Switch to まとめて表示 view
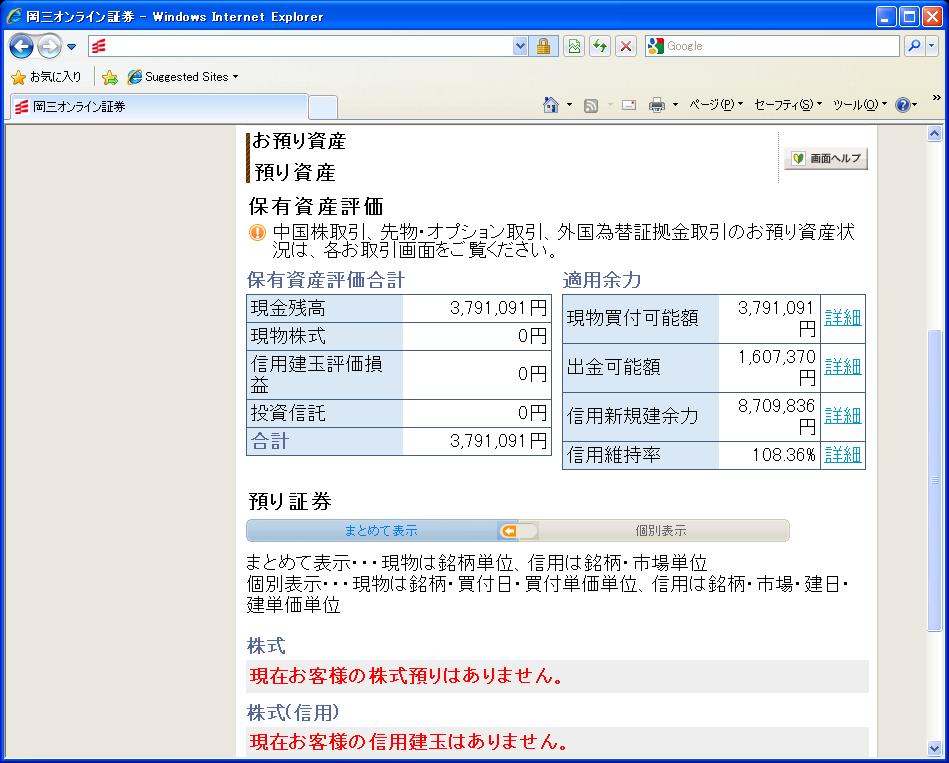This screenshot has height=763, width=949. coord(381,530)
